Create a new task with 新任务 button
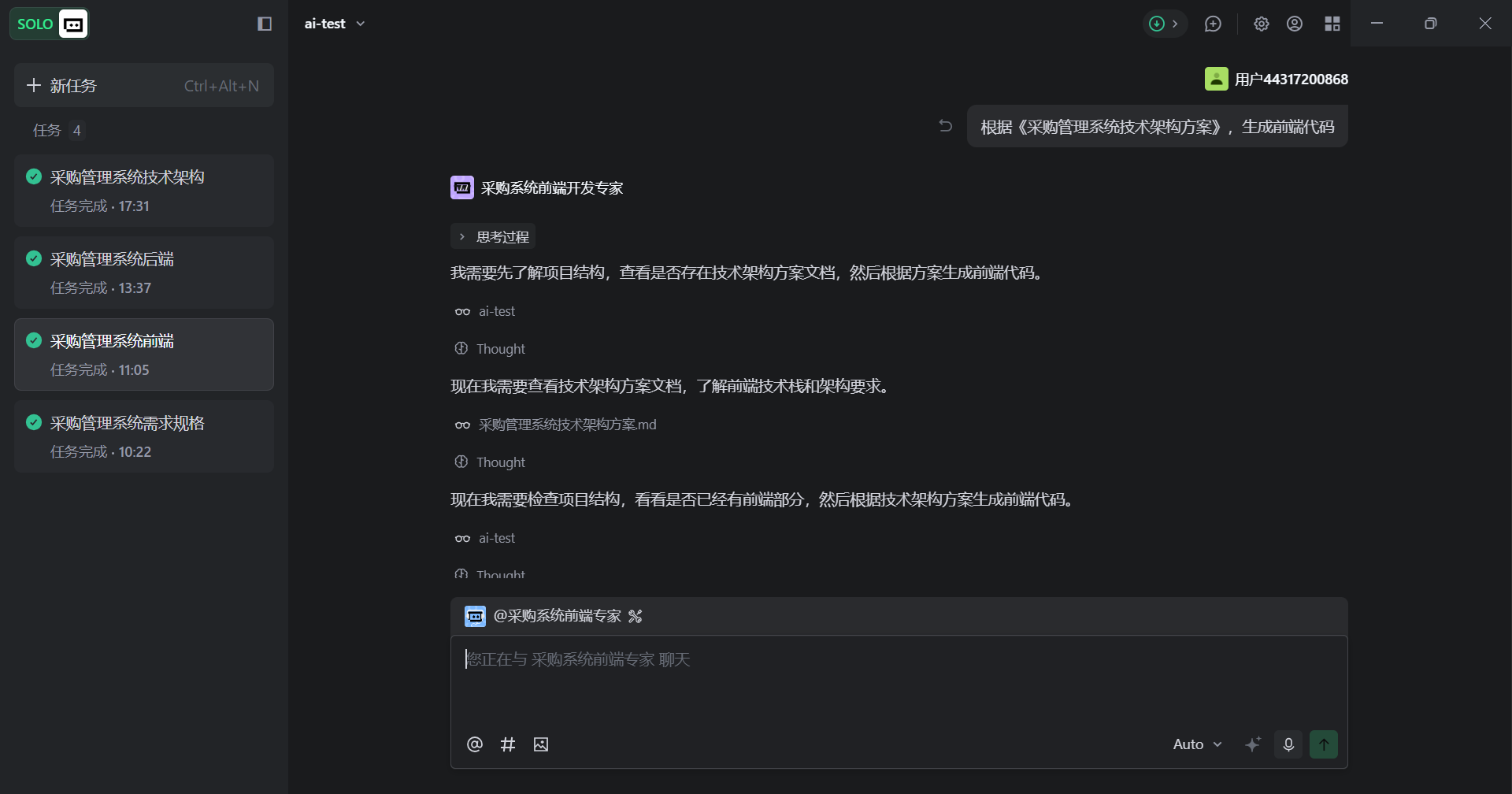The width and height of the screenshot is (1512, 794). pos(144,85)
